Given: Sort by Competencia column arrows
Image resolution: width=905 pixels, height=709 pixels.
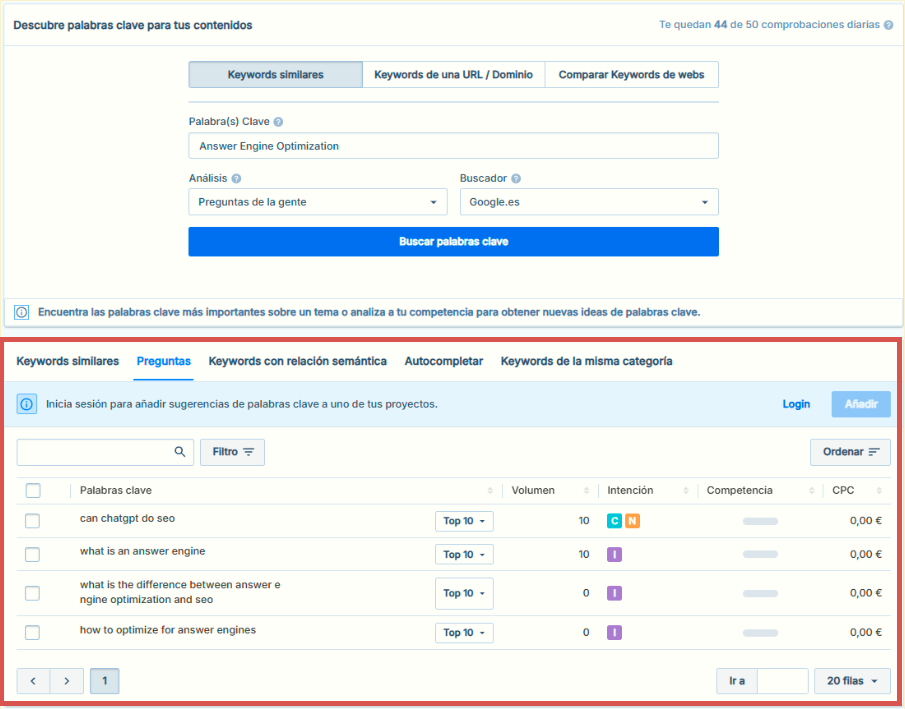Looking at the screenshot, I should [x=811, y=490].
